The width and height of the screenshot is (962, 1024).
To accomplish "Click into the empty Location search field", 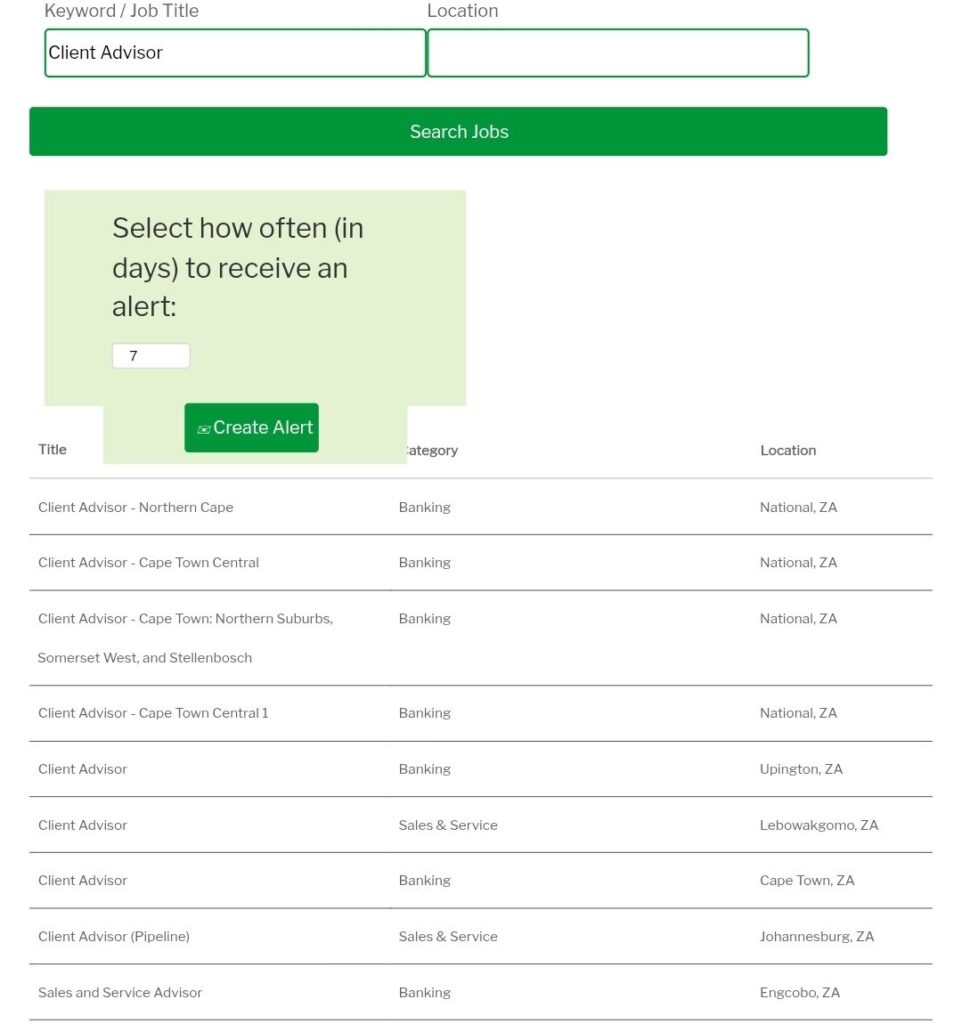I will (617, 53).
